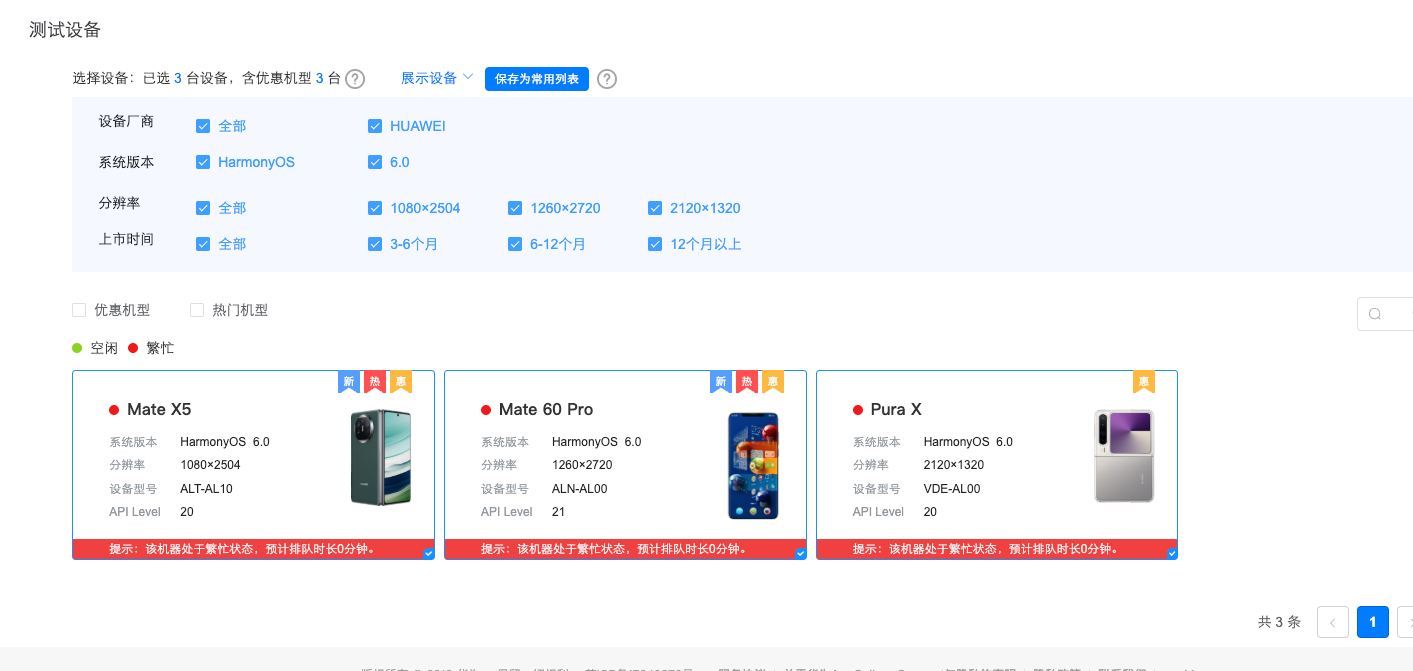1413x671 pixels.
Task: Deselect Pura X card corner checkmark
Action: [1172, 553]
